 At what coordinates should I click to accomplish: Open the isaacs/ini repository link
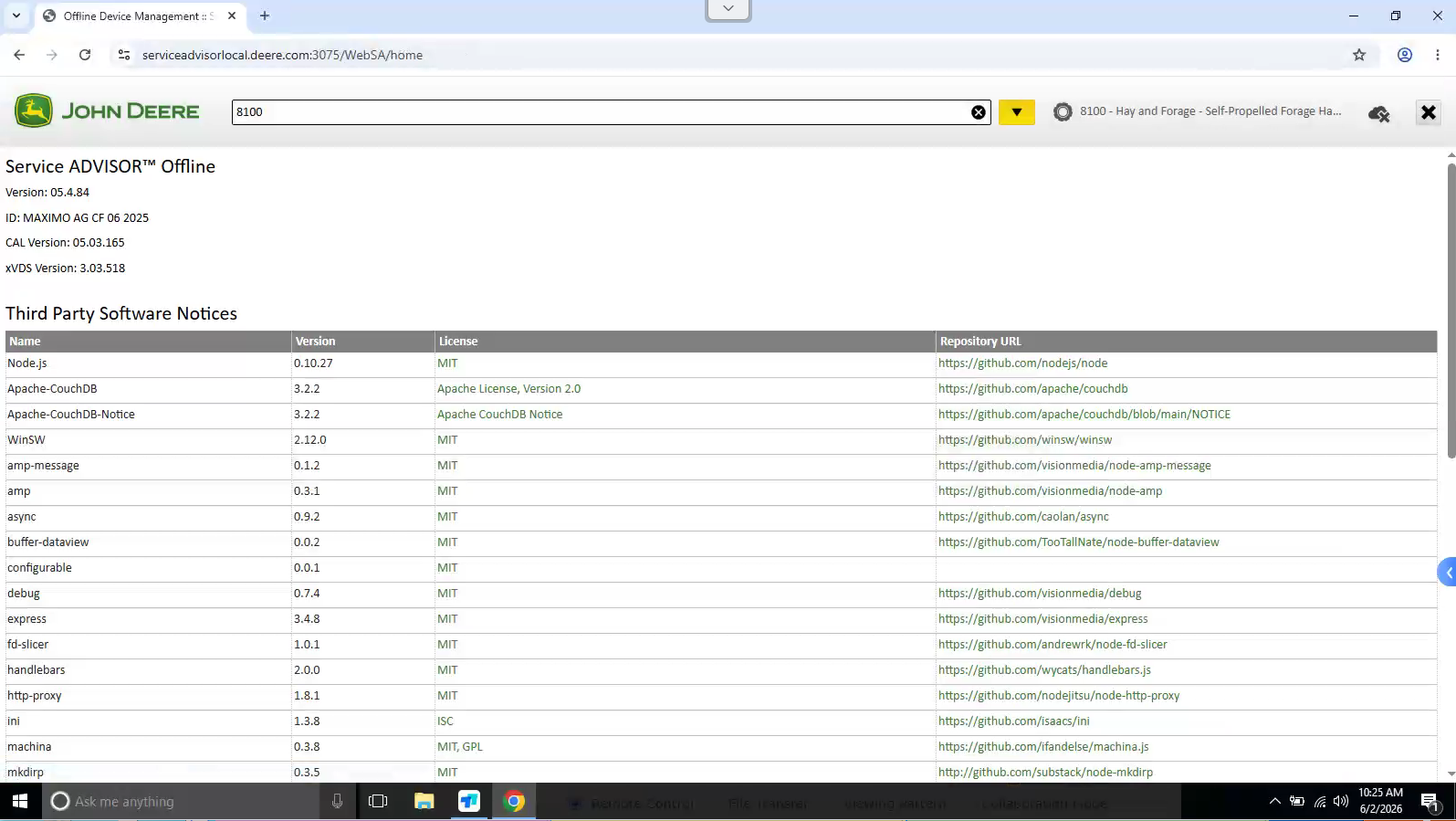tap(1013, 721)
